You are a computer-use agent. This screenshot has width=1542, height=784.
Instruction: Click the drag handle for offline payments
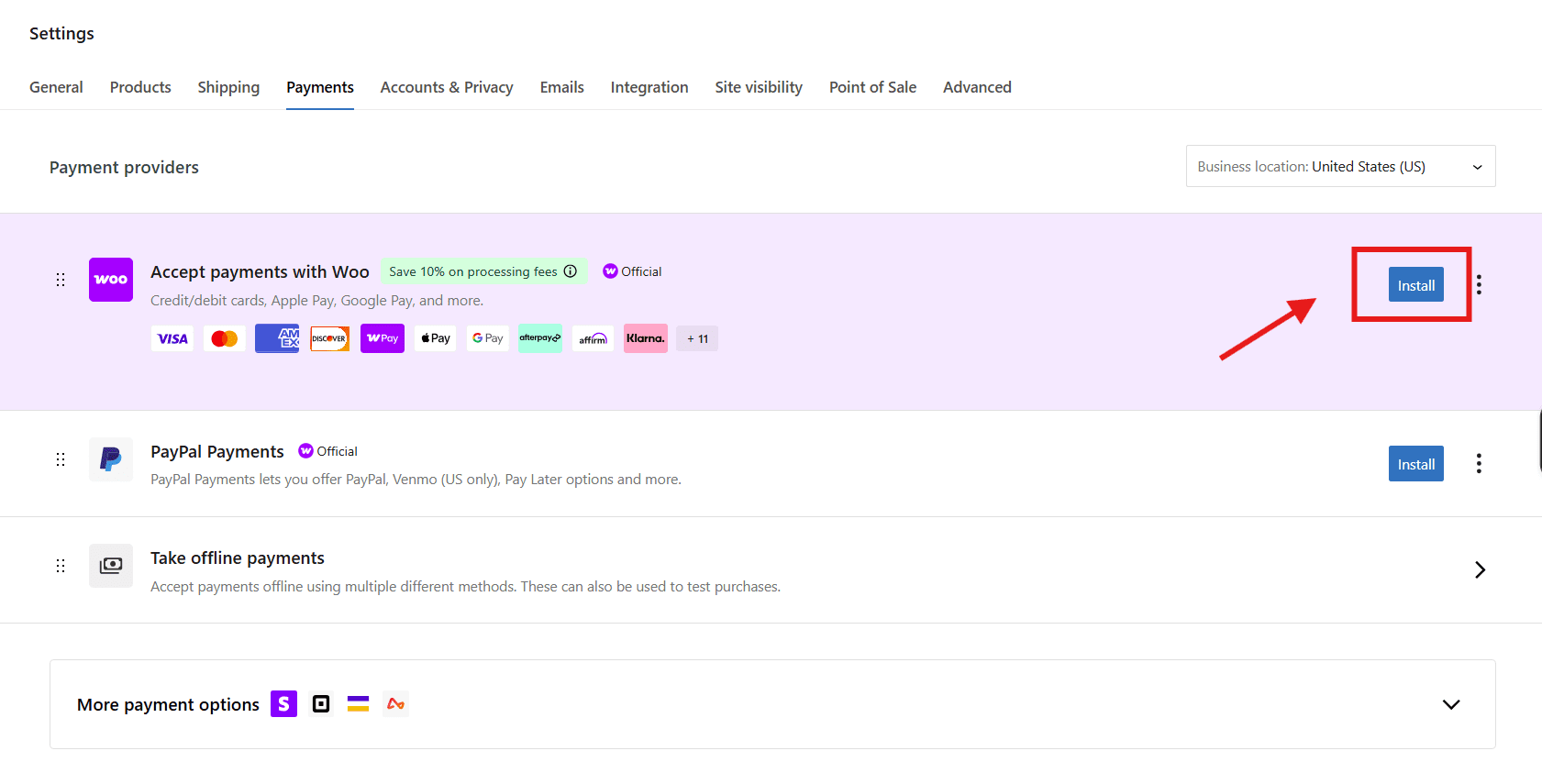click(x=61, y=566)
